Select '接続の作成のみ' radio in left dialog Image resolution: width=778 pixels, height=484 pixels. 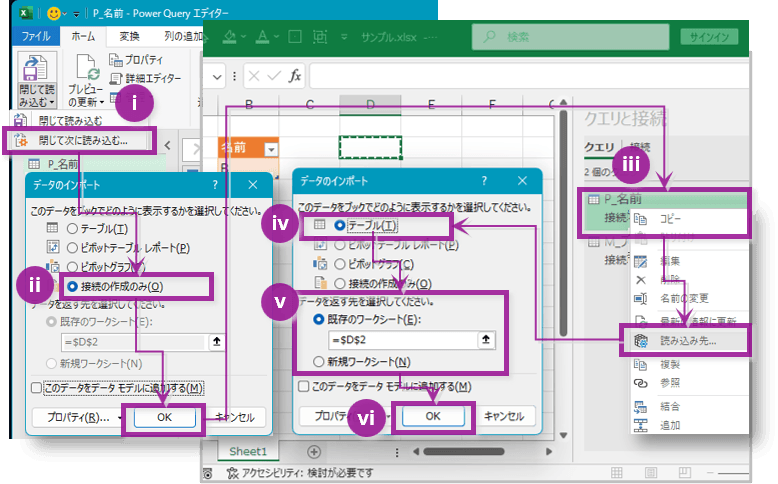(72, 286)
